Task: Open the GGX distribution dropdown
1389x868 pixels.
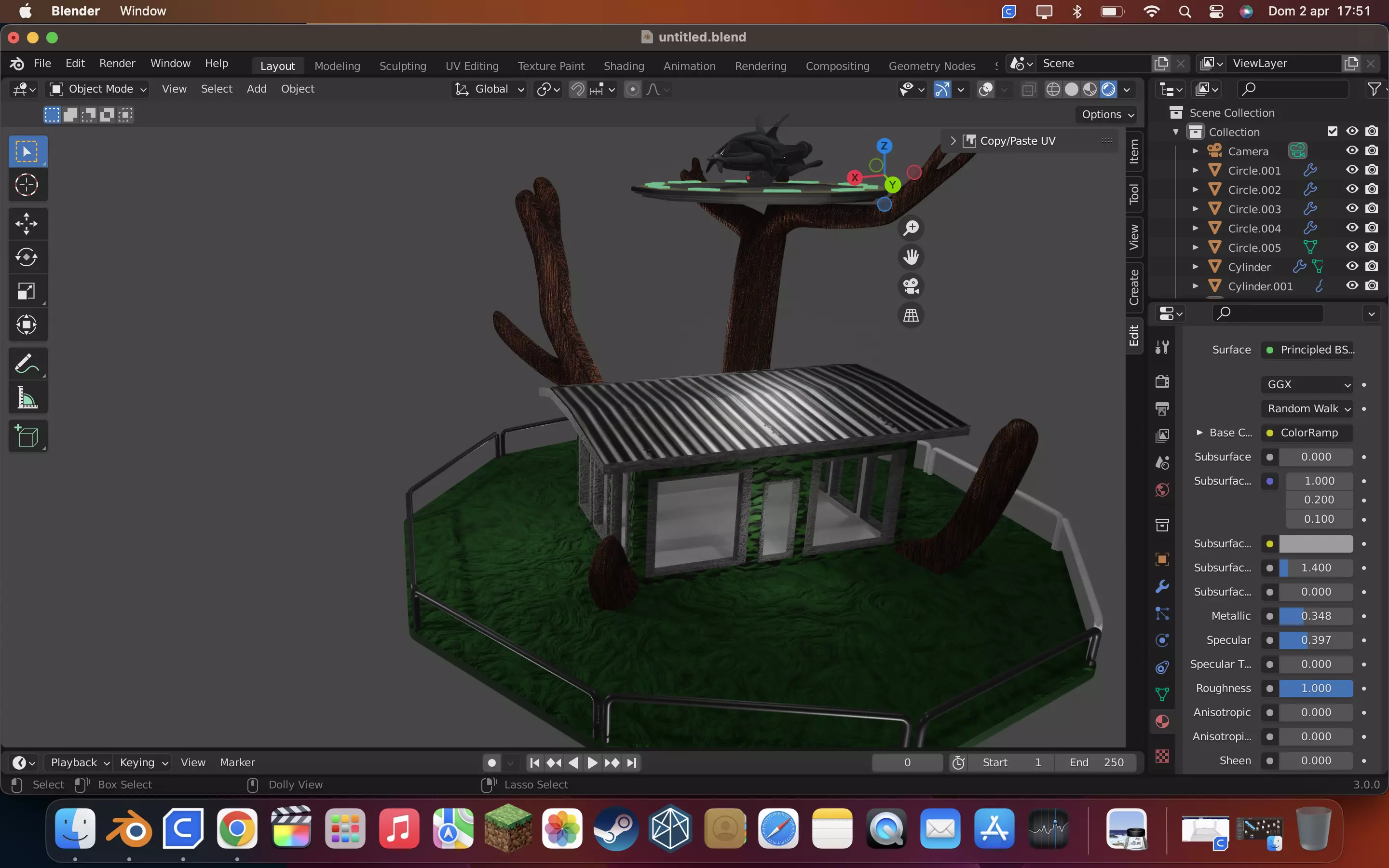Action: point(1307,384)
